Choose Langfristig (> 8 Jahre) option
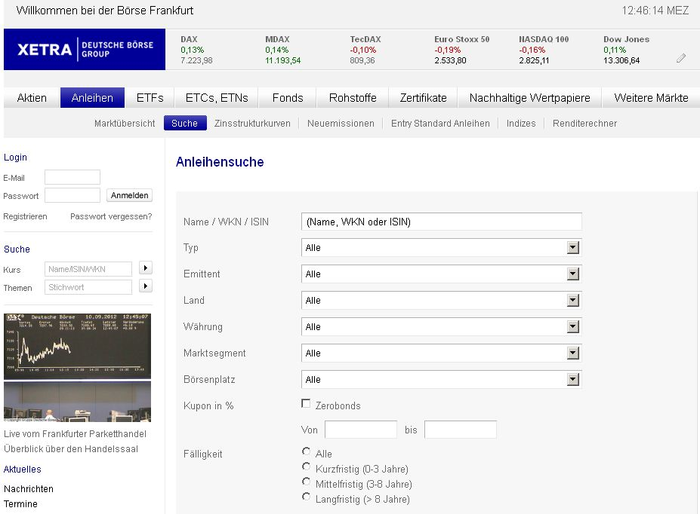This screenshot has width=700, height=514. (x=306, y=497)
